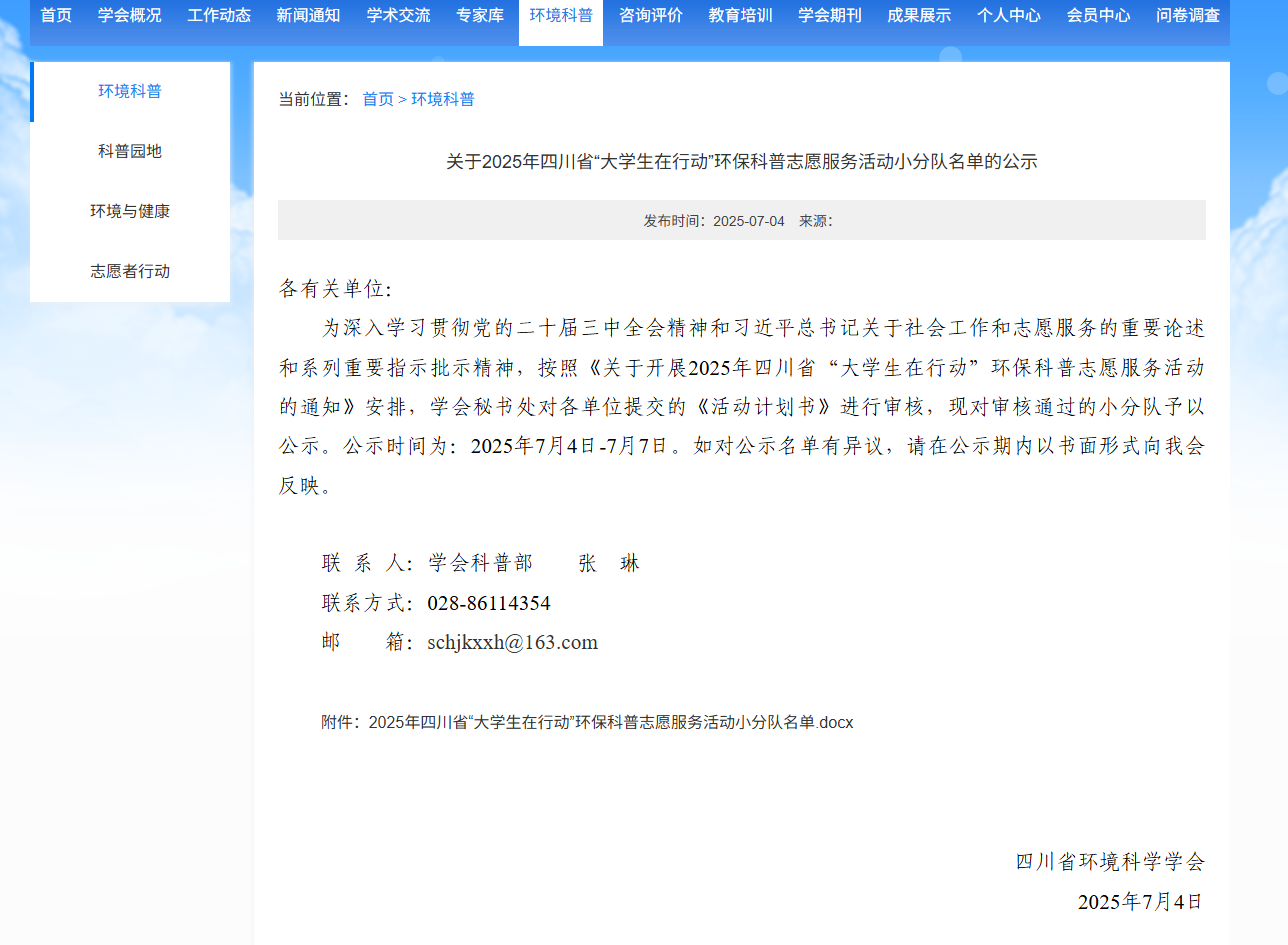Click the 环境科普 breadcrumb link
This screenshot has width=1288, height=945.
[x=443, y=99]
